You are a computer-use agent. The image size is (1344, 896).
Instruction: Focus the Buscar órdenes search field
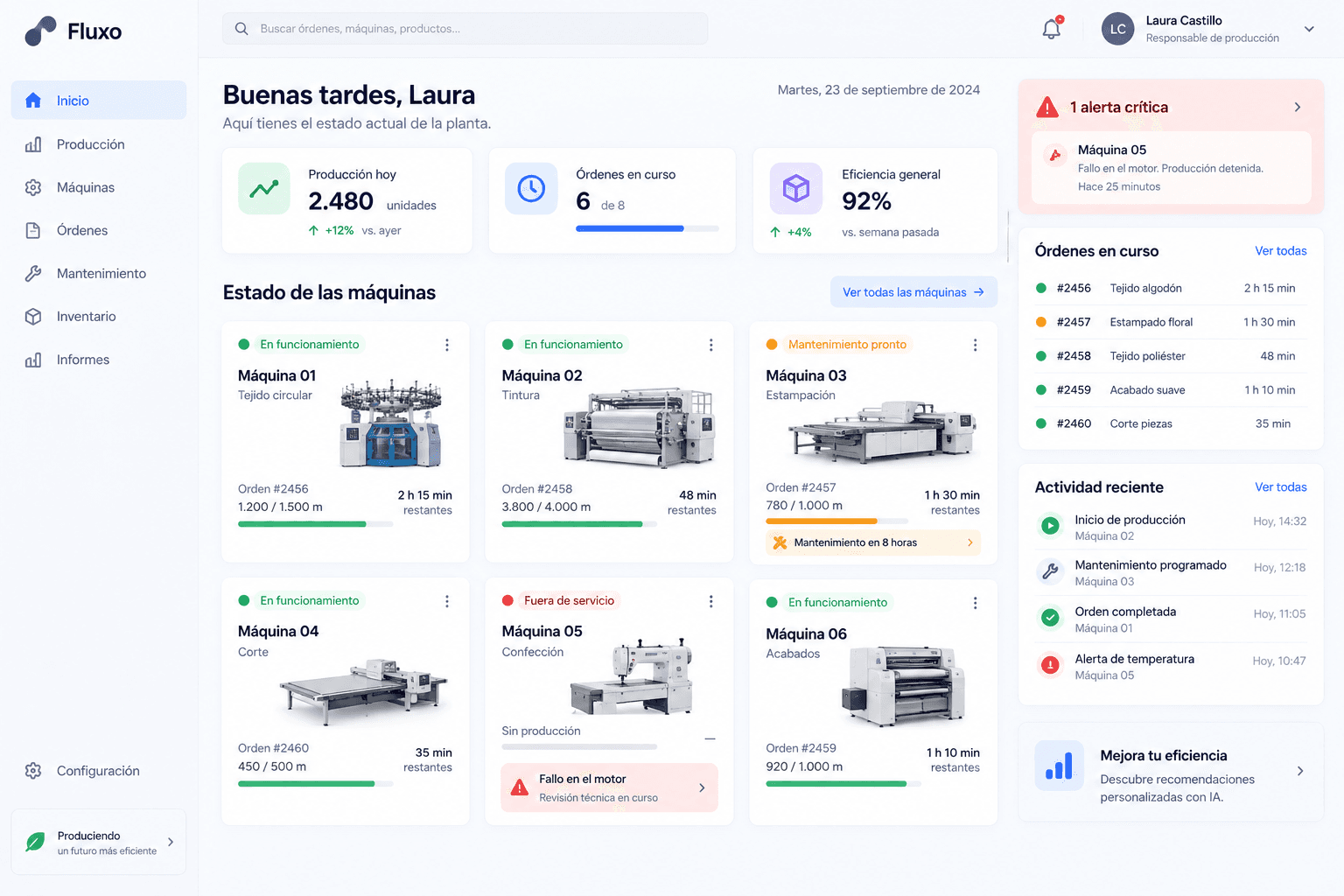pyautogui.click(x=465, y=29)
